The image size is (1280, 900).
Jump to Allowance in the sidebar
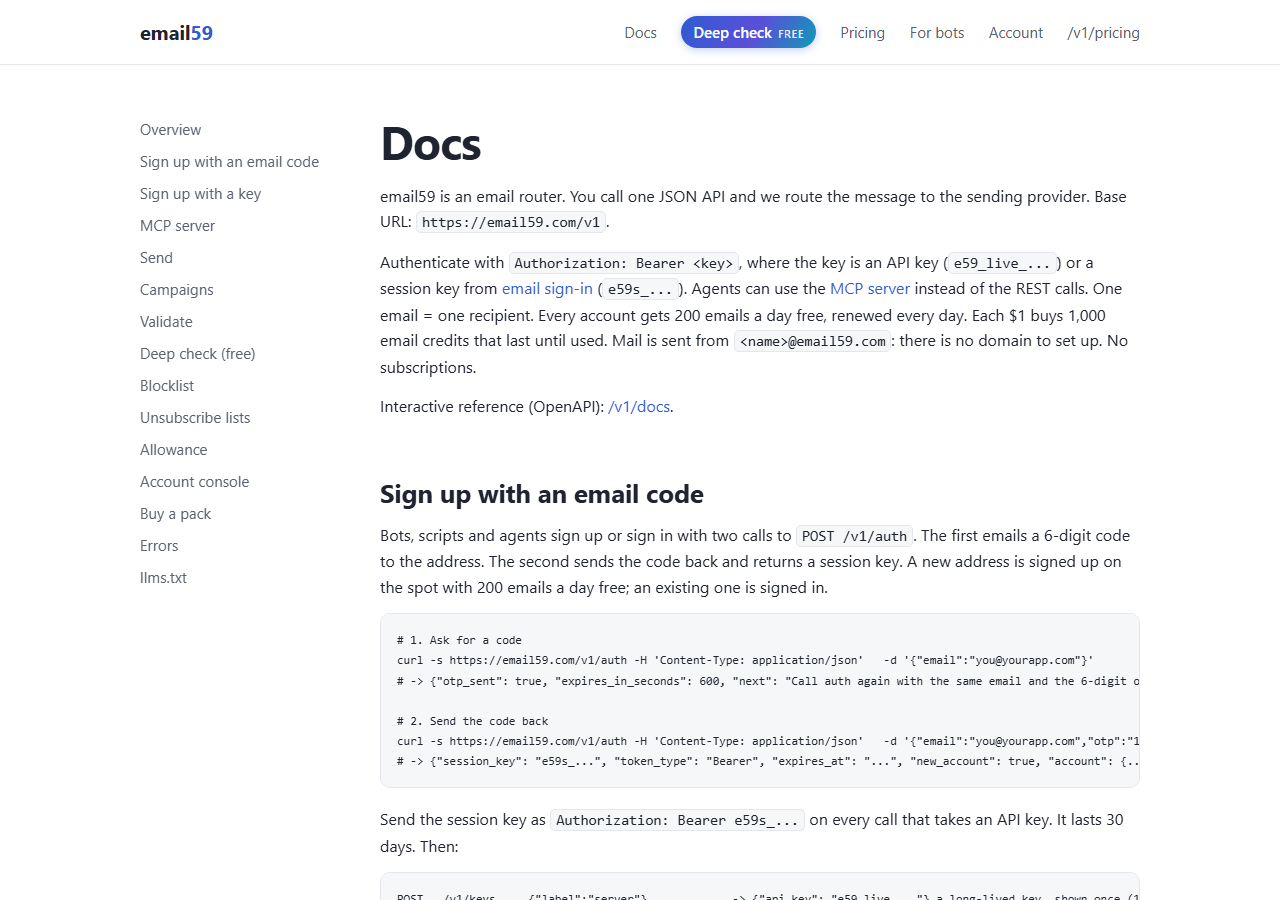pyautogui.click(x=174, y=450)
